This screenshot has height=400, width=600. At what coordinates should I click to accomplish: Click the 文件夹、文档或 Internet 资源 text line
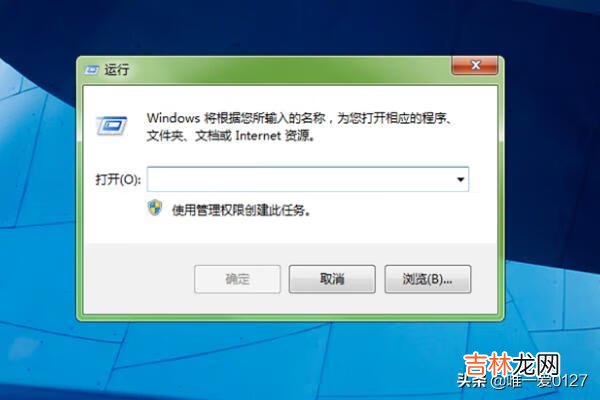[231, 136]
